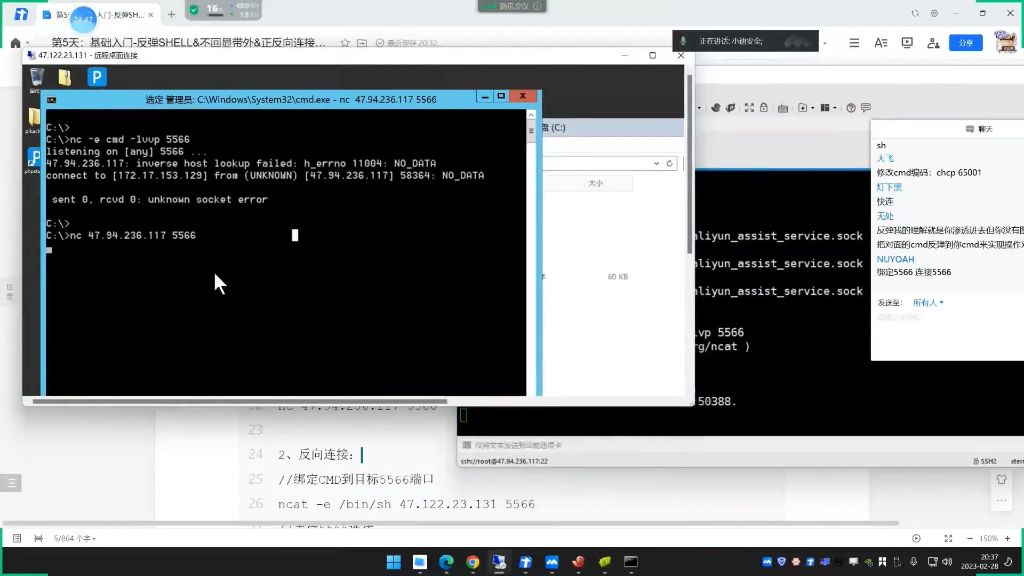The image size is (1024, 576).
Task: Open the sidebar toggle at left edge
Action: tap(11, 483)
